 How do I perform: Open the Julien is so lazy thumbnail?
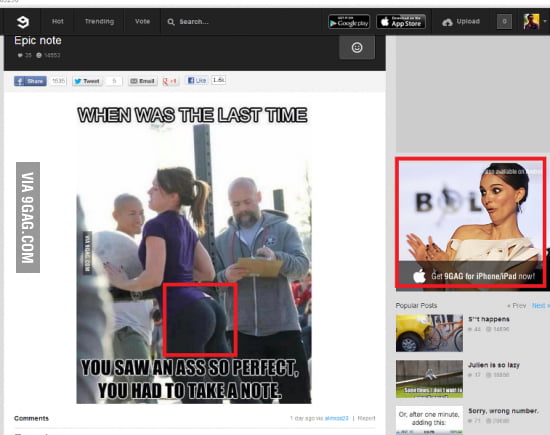coord(429,379)
